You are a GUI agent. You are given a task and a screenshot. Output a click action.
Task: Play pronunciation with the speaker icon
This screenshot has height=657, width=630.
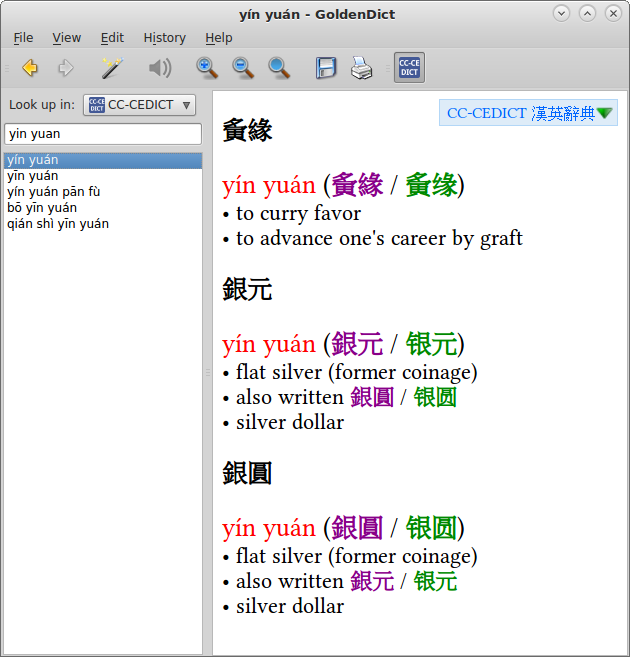[160, 67]
